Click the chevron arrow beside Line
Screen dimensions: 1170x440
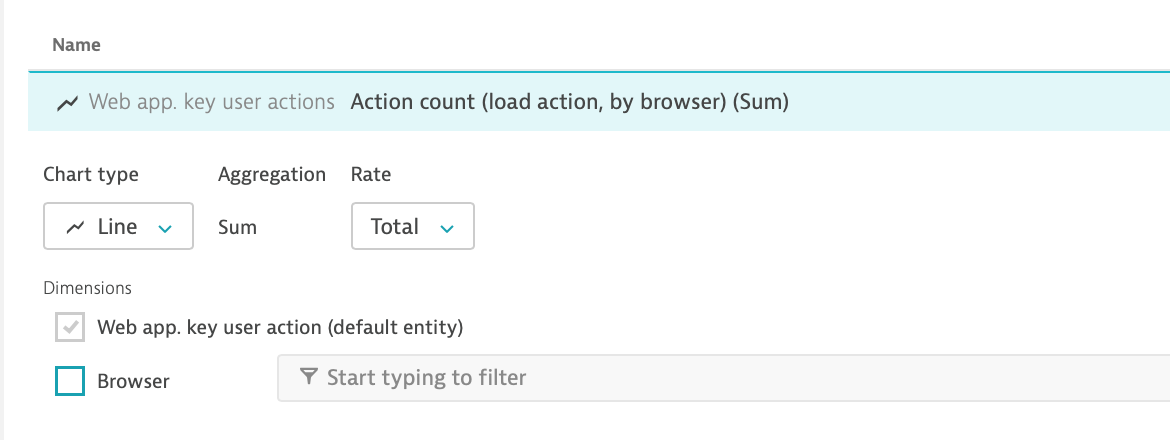(x=165, y=229)
